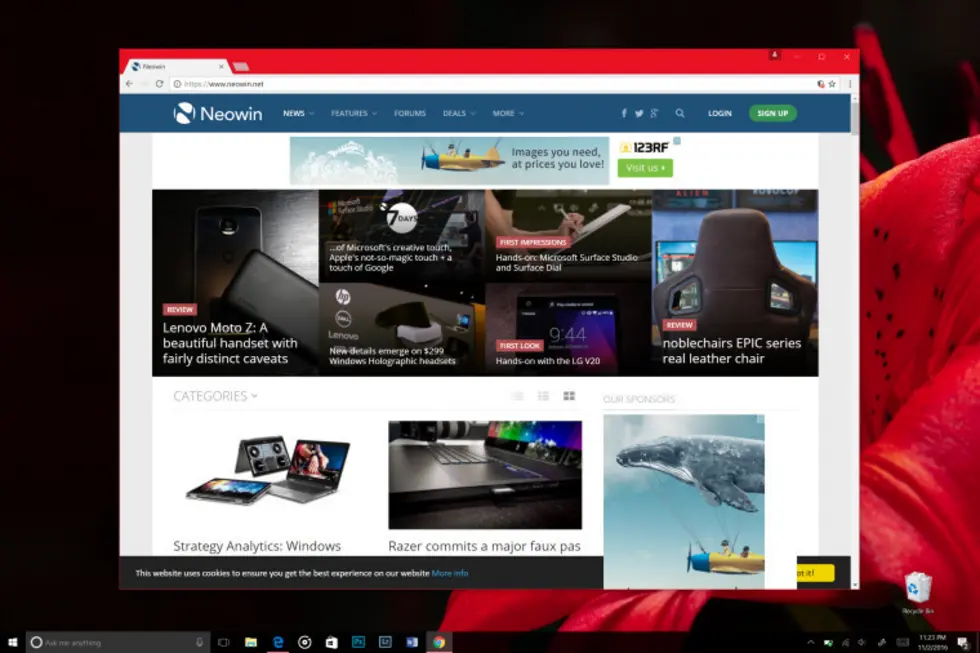Click the 123RF airplane banner ad
This screenshot has width=980, height=653.
(449, 161)
